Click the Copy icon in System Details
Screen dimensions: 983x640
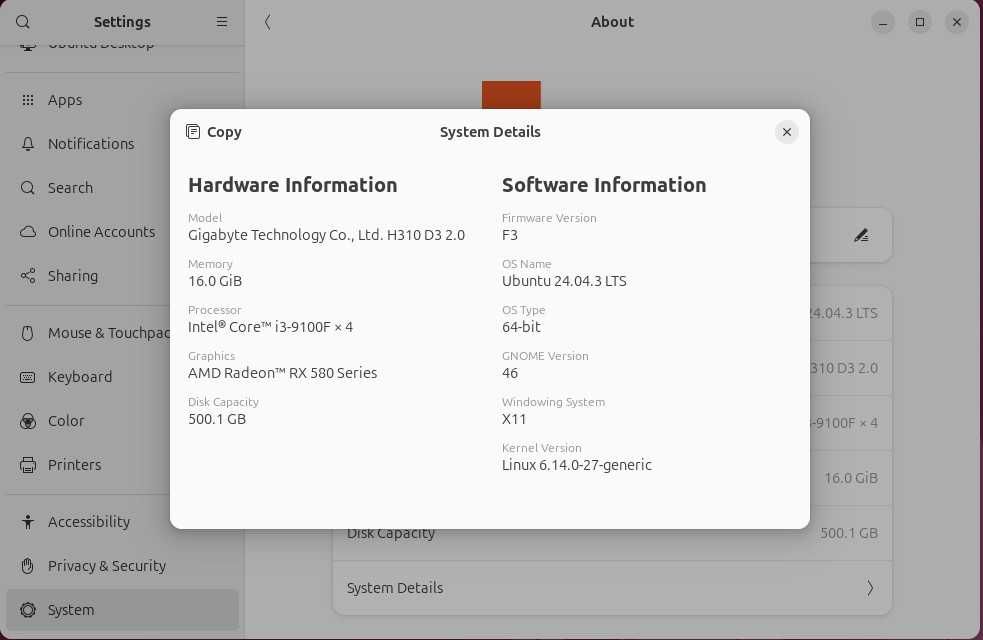193,132
